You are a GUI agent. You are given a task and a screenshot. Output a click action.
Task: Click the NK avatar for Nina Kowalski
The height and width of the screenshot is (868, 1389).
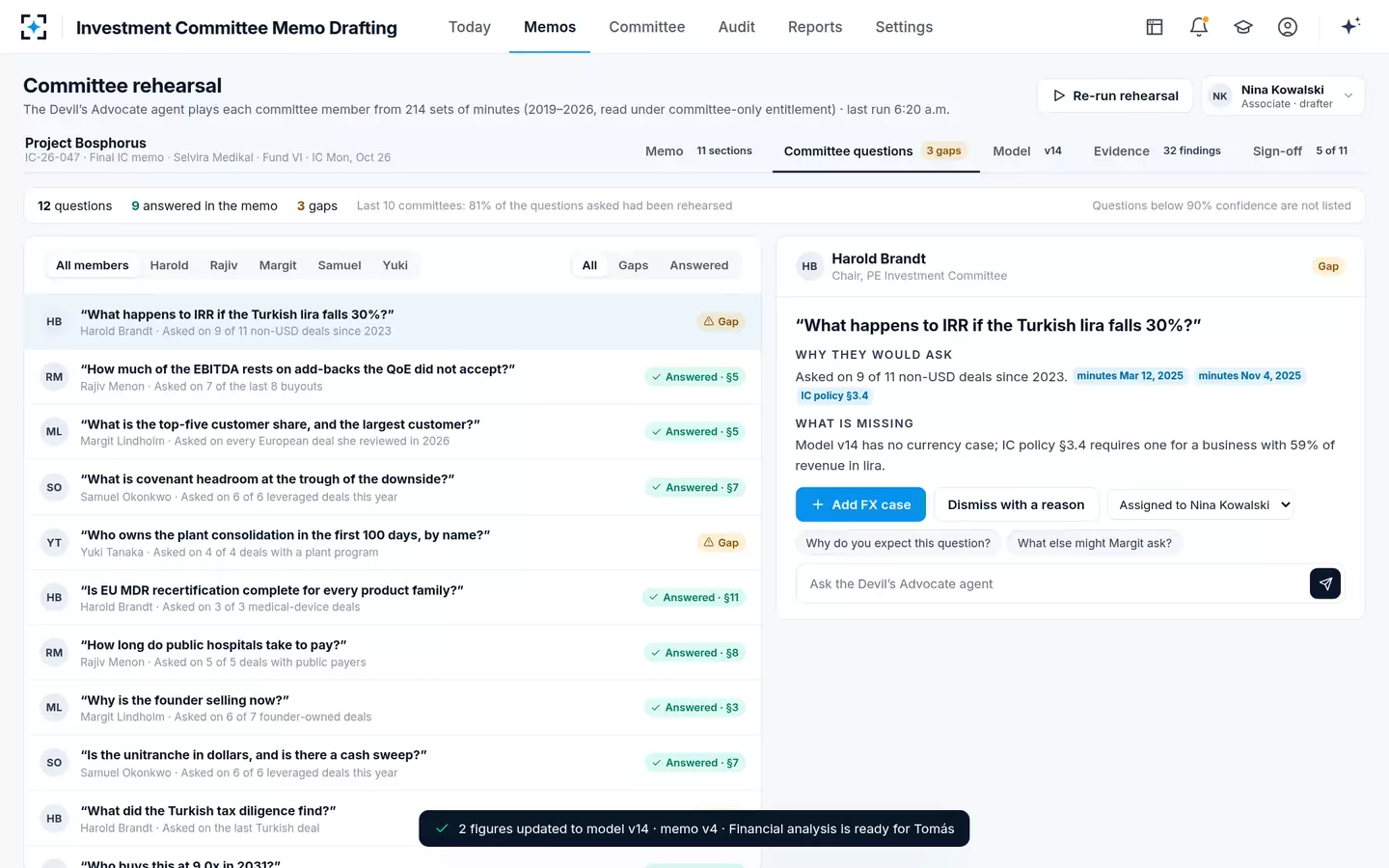click(1220, 95)
